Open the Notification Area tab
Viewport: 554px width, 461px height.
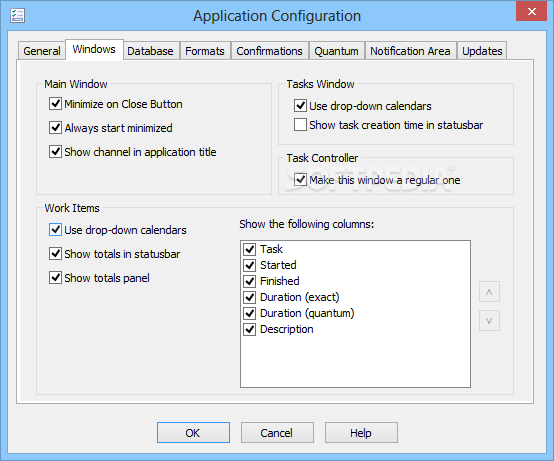(x=410, y=51)
